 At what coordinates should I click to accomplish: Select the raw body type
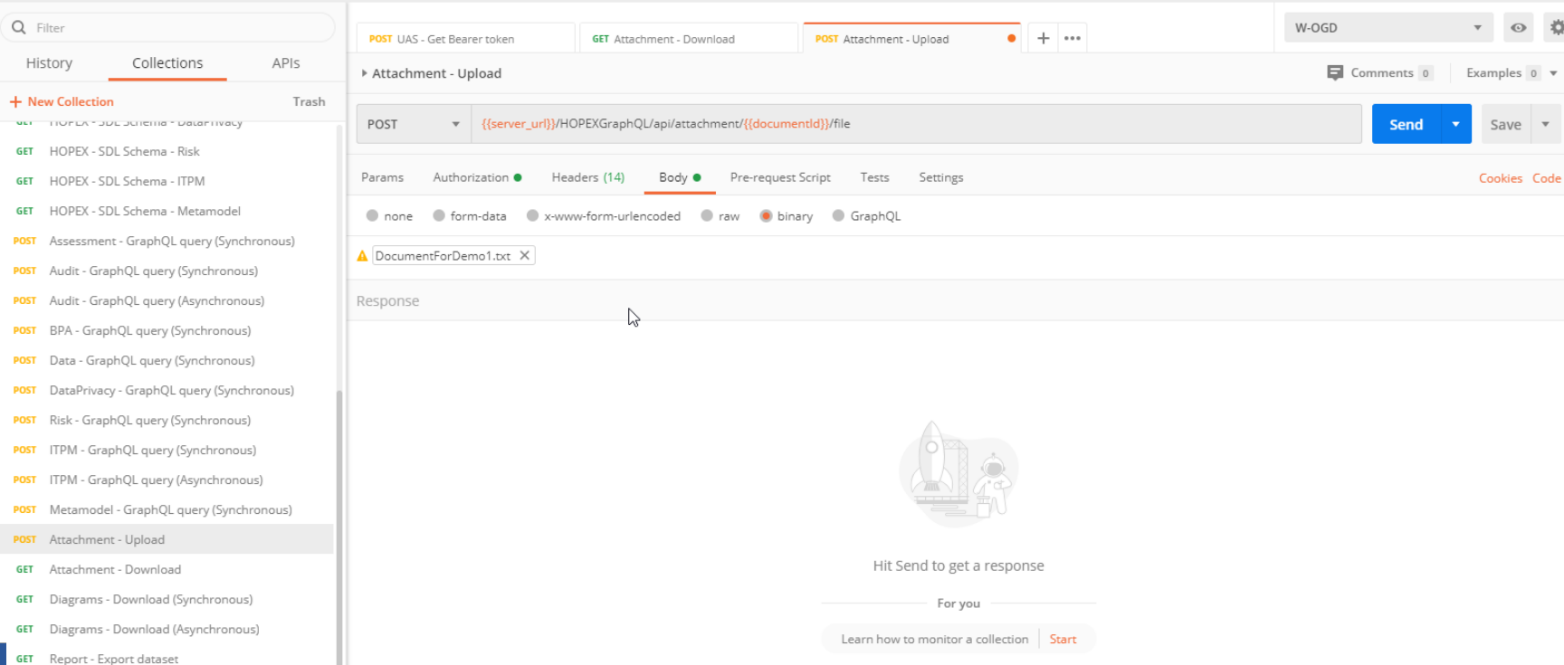[x=707, y=216]
